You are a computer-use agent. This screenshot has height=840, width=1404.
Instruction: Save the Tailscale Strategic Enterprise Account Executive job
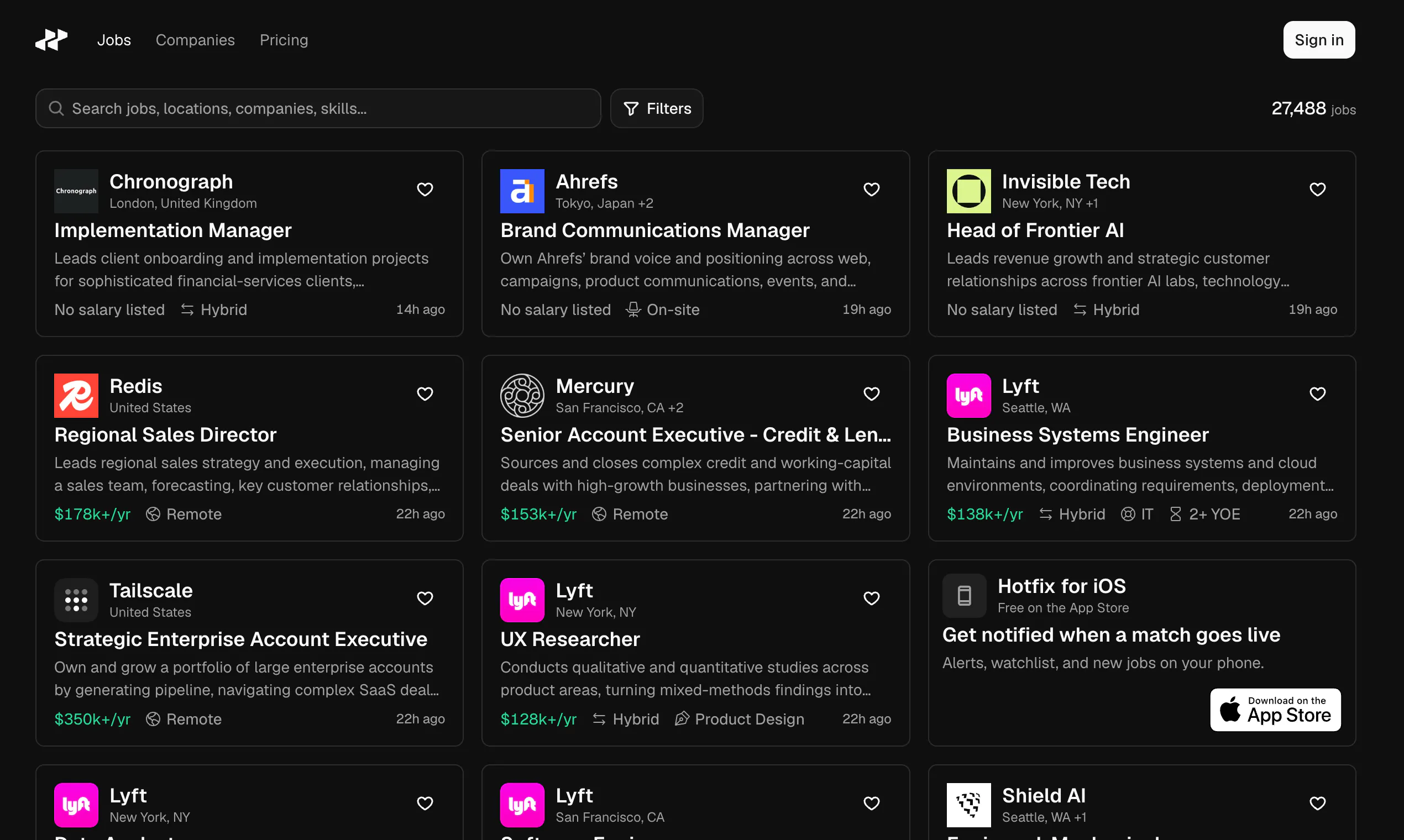point(425,599)
